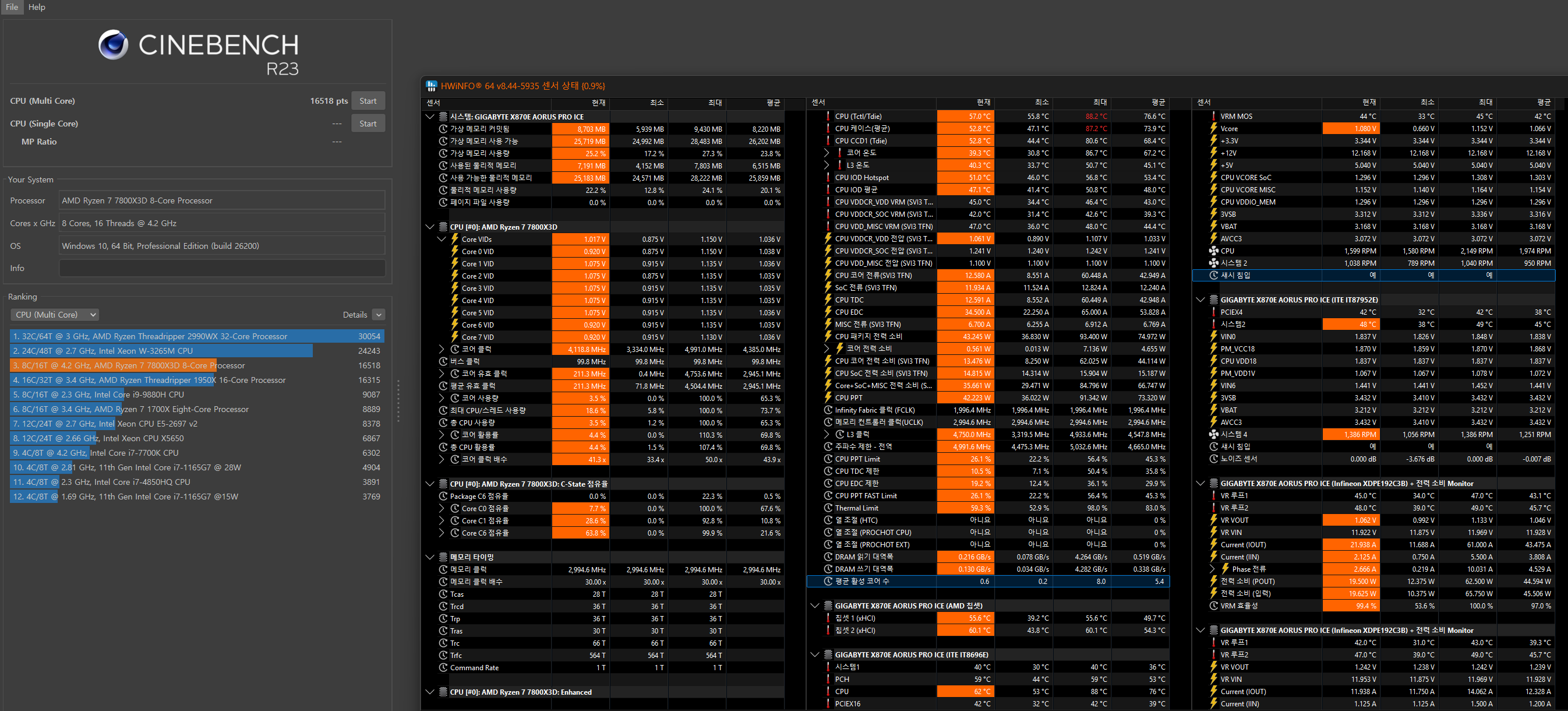Click the lightning icon beside CPU TDC
Screen dimensions: 1568x711
[828, 300]
